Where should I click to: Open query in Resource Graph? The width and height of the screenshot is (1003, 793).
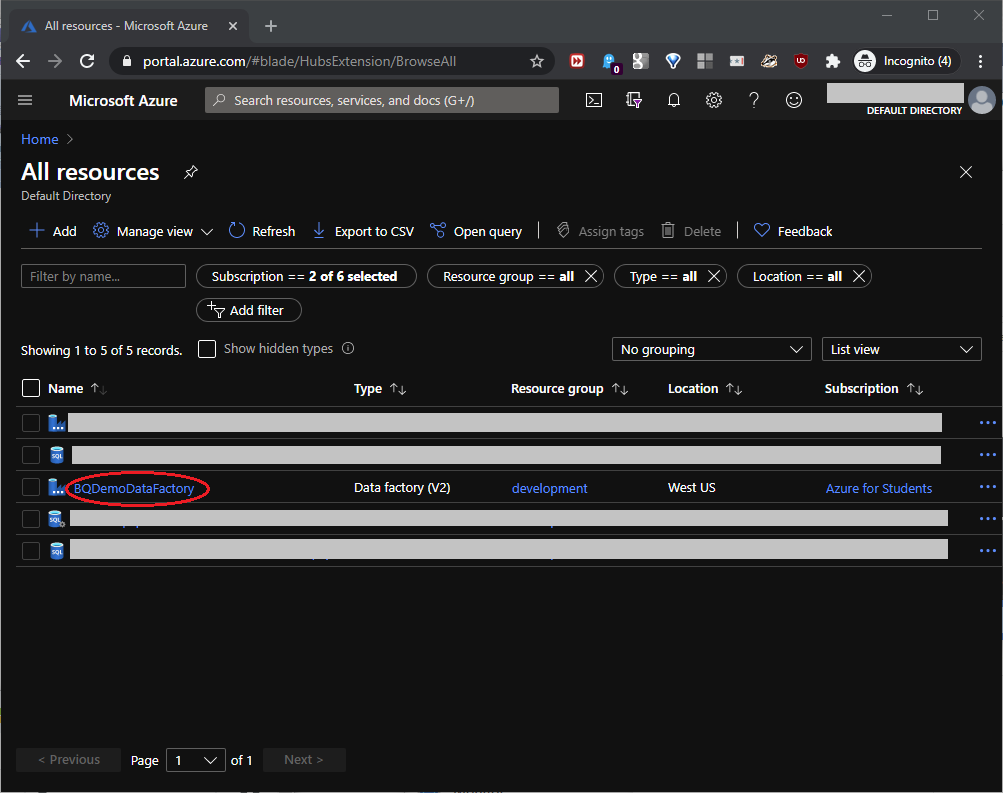pos(476,231)
